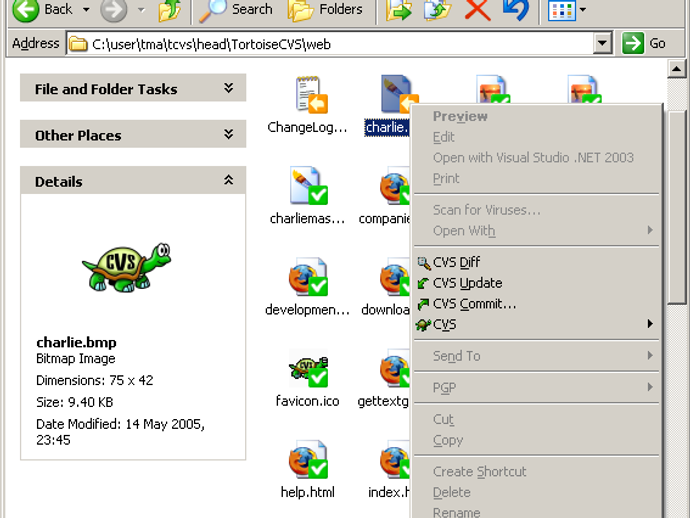This screenshot has height=518, width=690.
Task: Select the download HTML file icon
Action: point(395,277)
